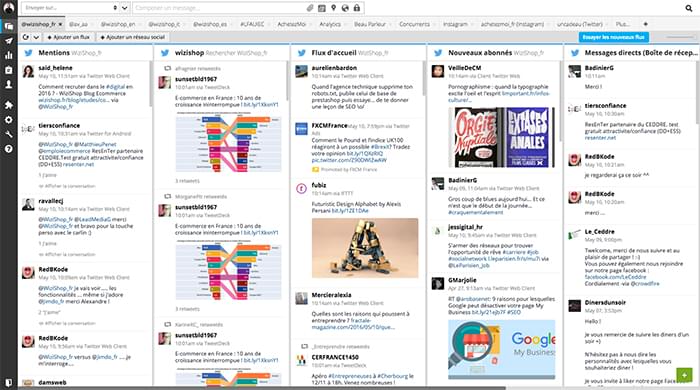This screenshot has height=390, width=700.
Task: Refresh streams with the reload icon
Action: coord(26,37)
